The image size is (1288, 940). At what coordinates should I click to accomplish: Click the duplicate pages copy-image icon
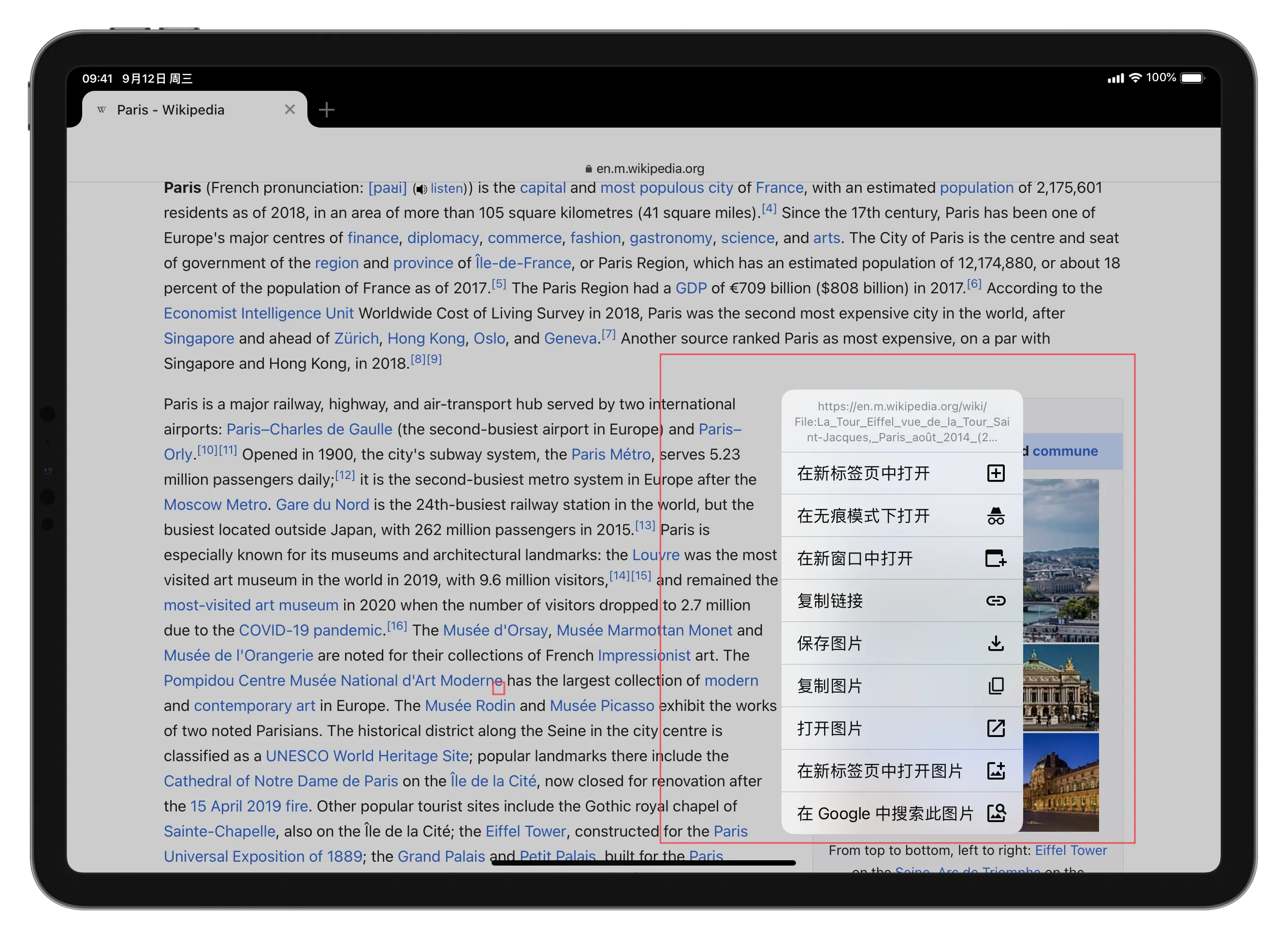coord(996,686)
